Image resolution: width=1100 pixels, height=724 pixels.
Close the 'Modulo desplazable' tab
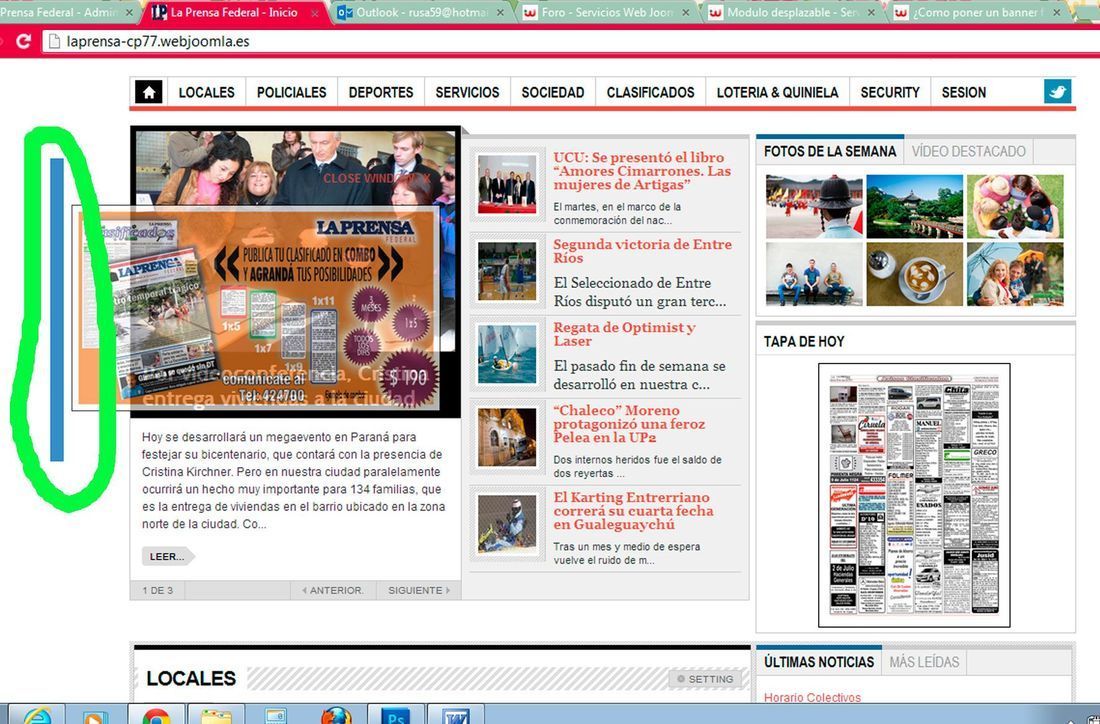click(x=871, y=13)
